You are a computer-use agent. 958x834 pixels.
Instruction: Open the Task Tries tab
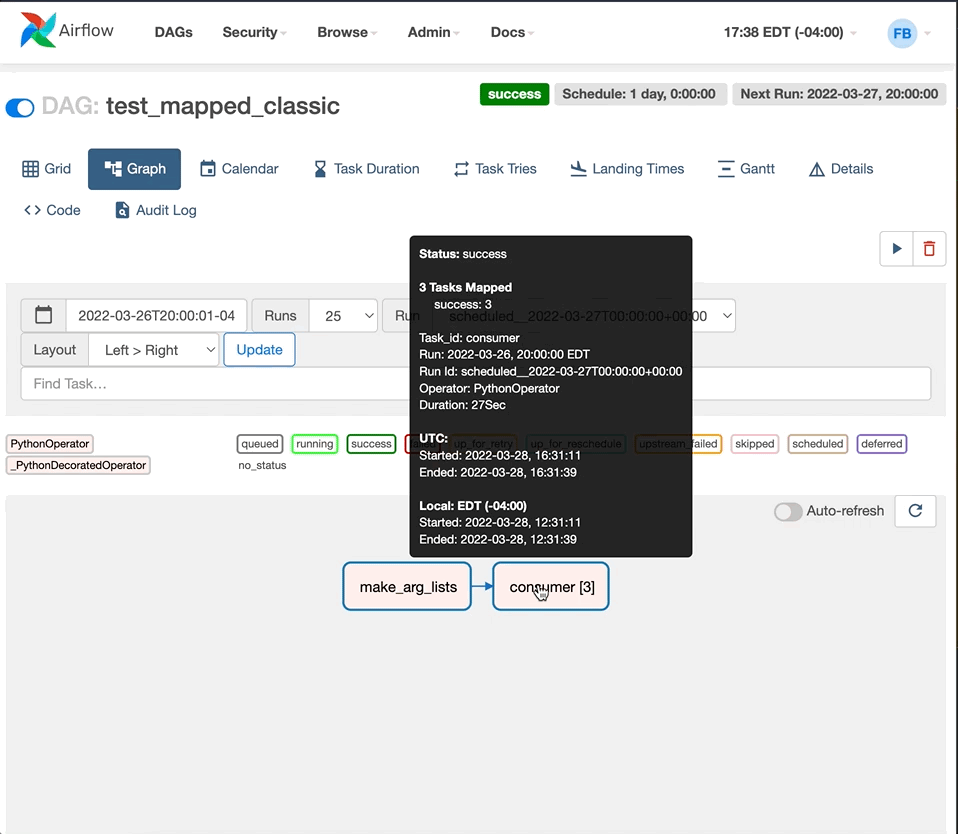(495, 169)
